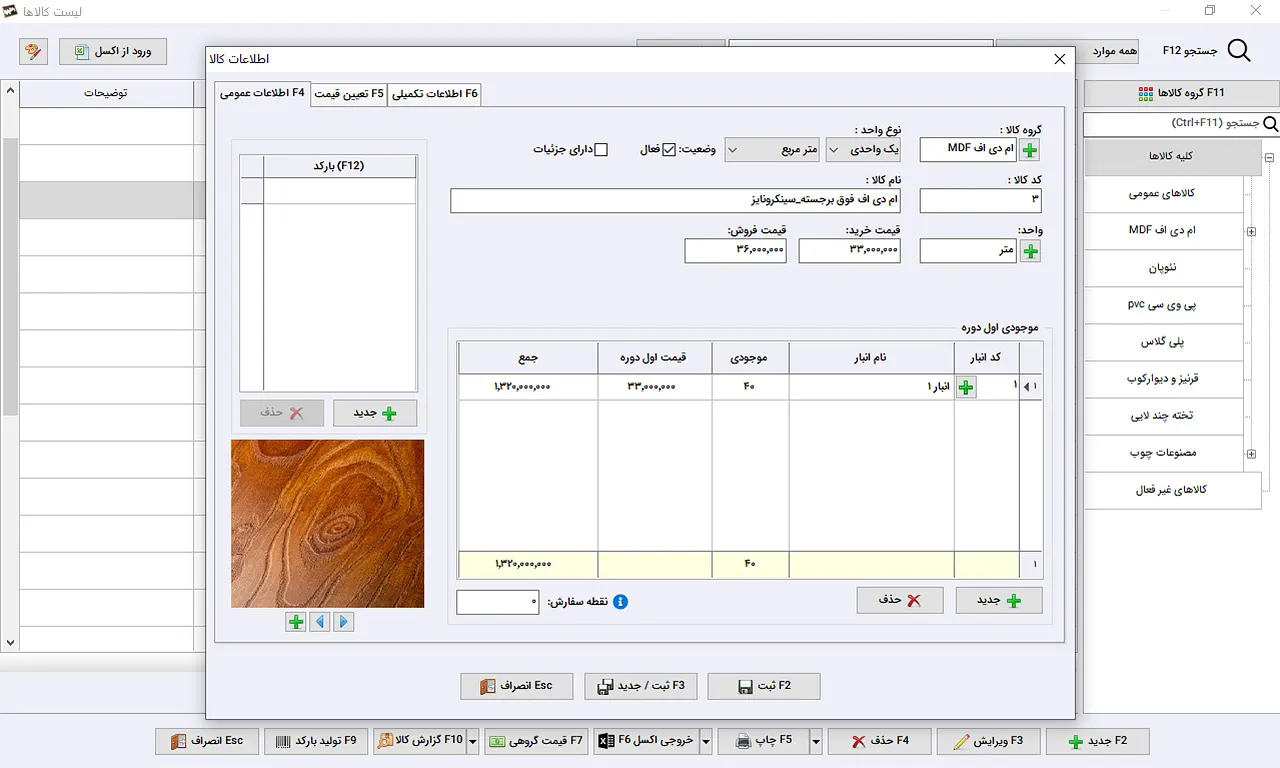This screenshot has width=1280, height=768.
Task: Click the green plus in the انبار ۱ row
Action: [x=966, y=387]
